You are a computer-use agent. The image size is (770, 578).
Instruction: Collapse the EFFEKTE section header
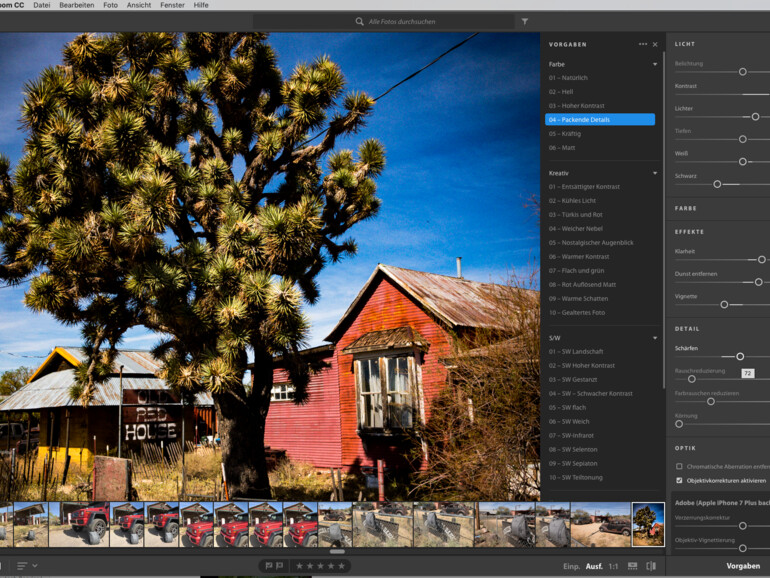689,232
